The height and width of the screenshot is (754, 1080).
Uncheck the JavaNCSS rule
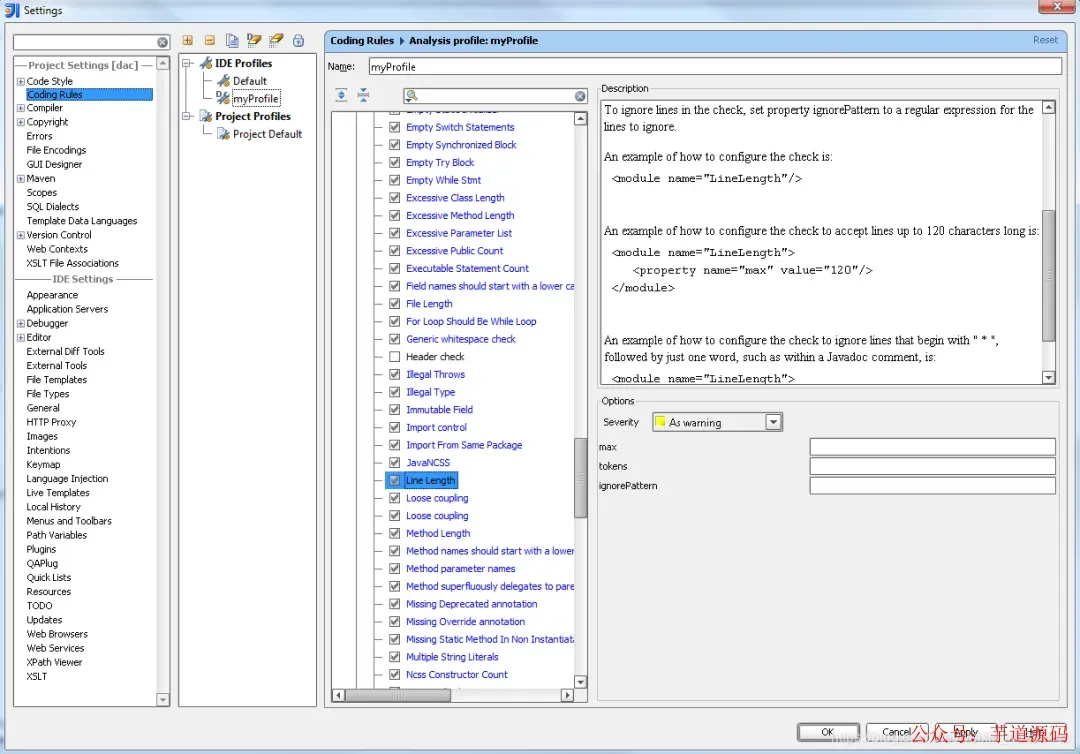click(395, 463)
